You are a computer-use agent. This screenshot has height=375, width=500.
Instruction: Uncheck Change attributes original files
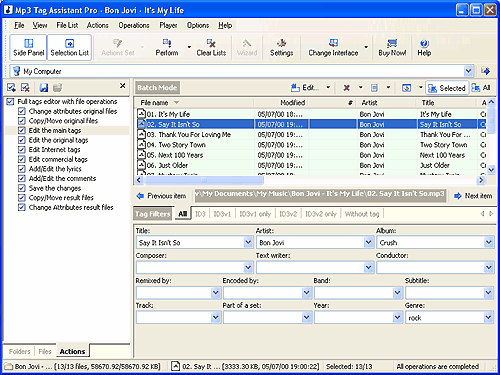[x=22, y=111]
